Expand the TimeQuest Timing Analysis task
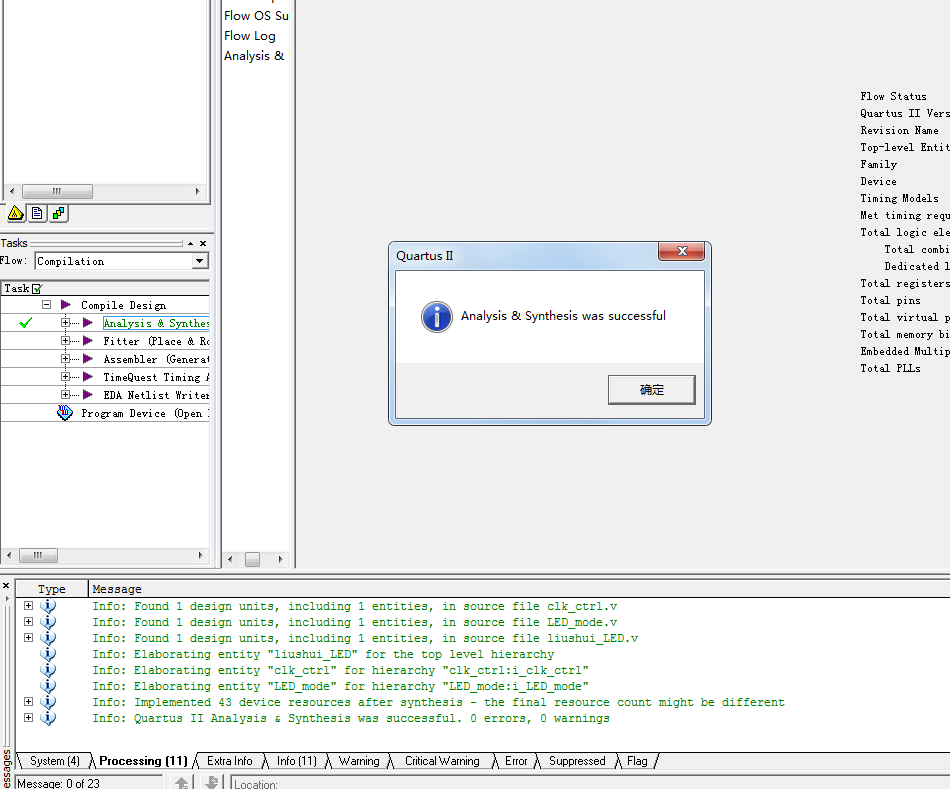The width and height of the screenshot is (950, 789). pos(65,377)
